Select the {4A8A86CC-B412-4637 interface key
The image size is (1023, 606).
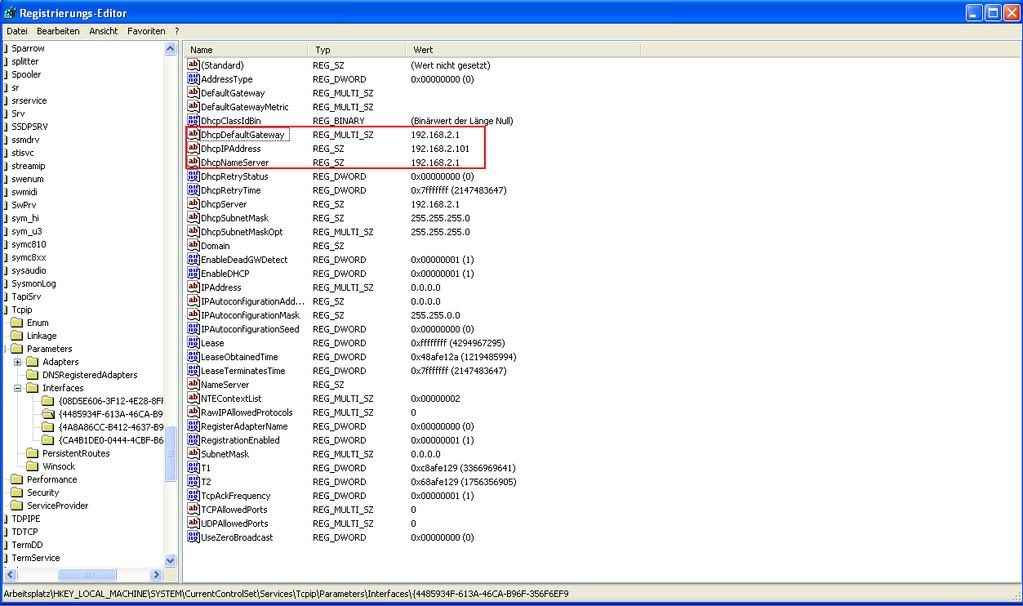(x=111, y=427)
